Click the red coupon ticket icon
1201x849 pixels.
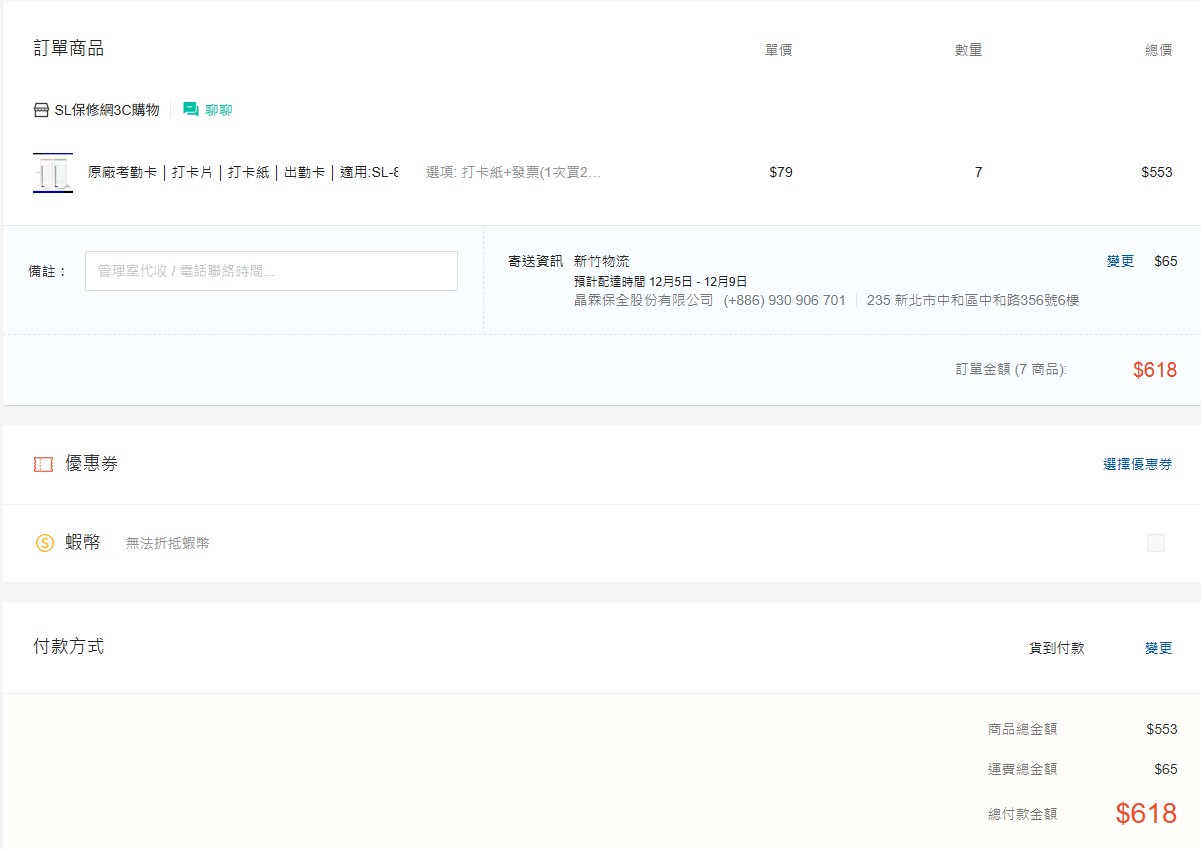(43, 464)
